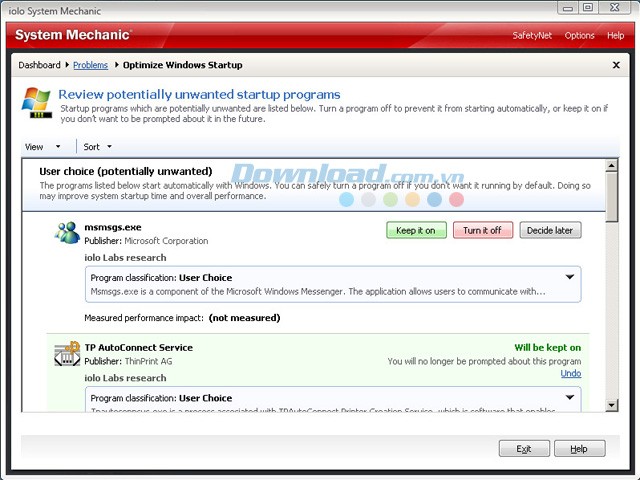Click the scrollbar down arrow
This screenshot has width=640, height=480.
tap(611, 403)
